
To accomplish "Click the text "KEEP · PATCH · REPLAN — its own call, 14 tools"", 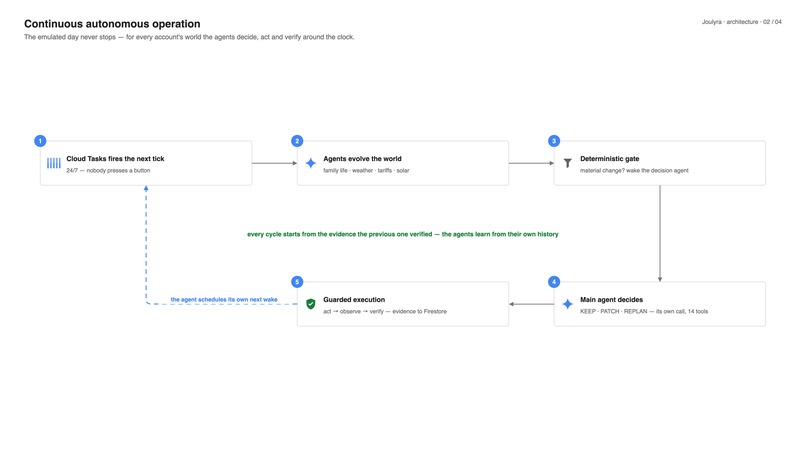I will pyautogui.click(x=644, y=311).
